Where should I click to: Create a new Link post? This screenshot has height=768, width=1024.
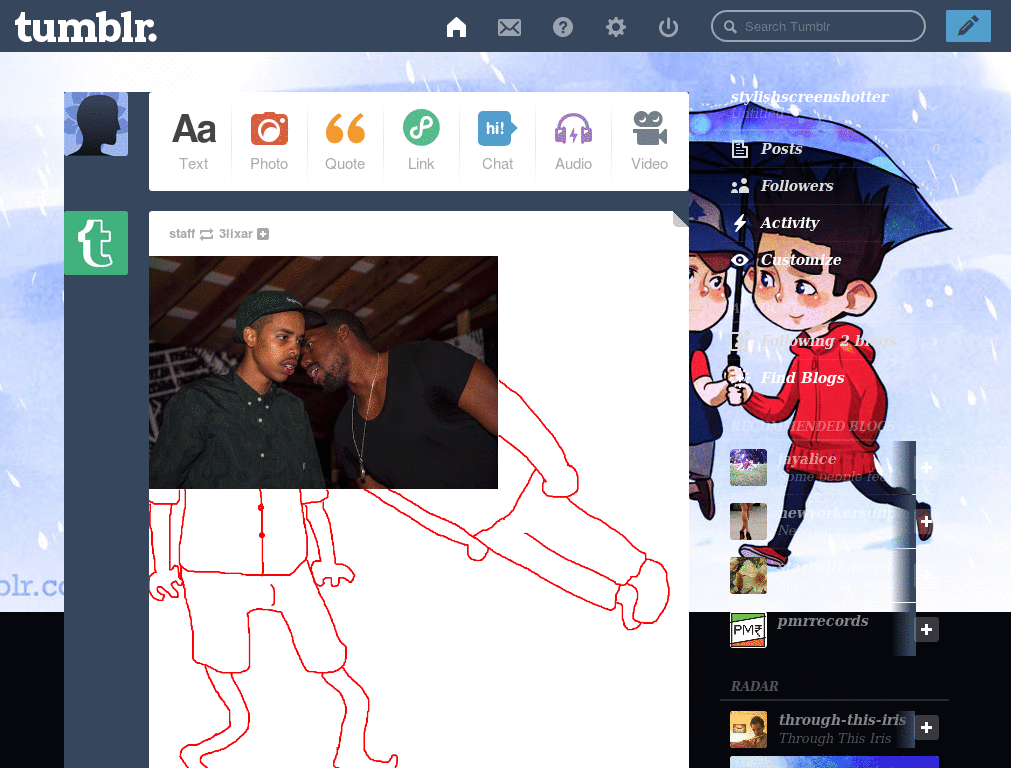point(421,141)
